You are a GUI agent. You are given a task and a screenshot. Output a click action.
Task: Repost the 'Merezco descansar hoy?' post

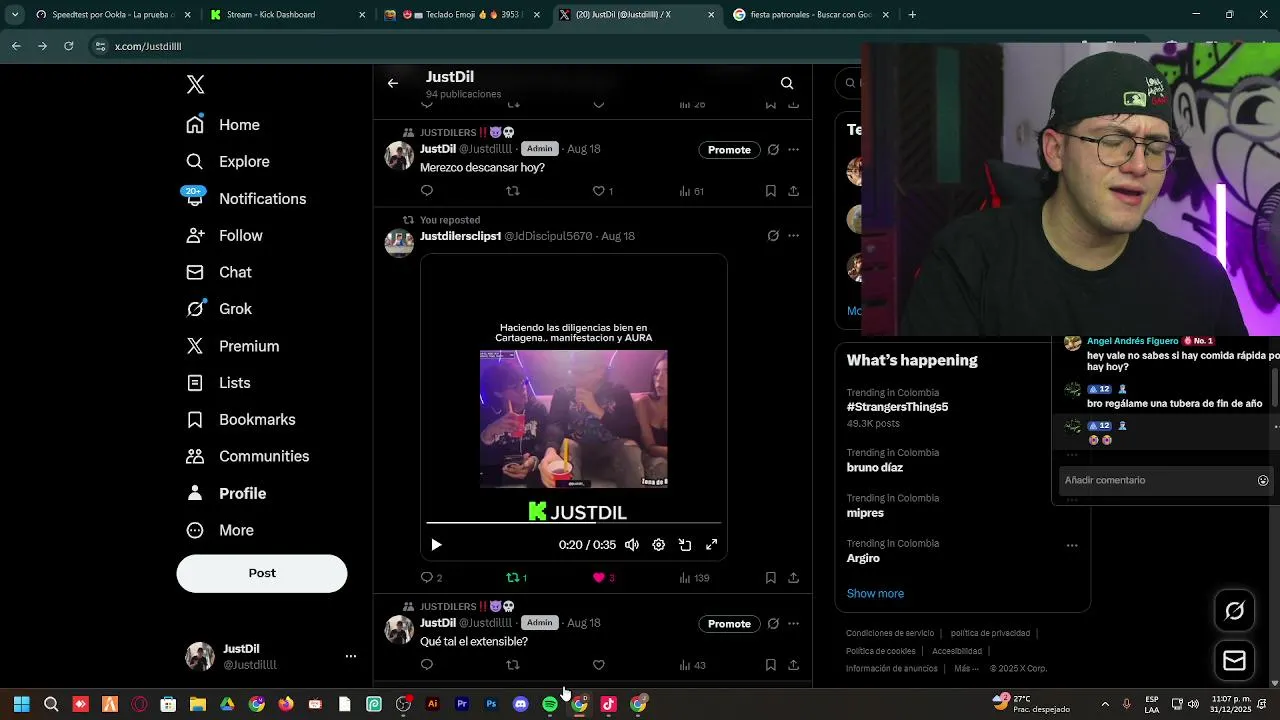coord(513,191)
